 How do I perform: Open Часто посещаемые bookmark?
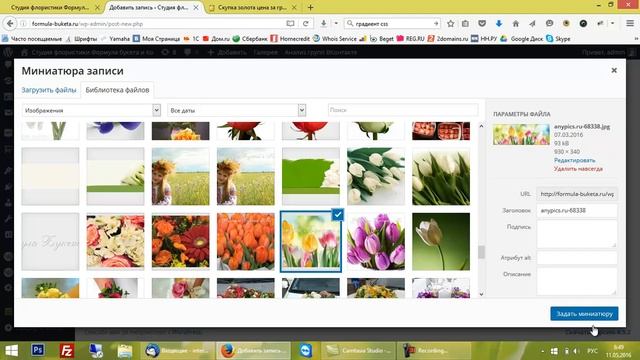point(32,39)
